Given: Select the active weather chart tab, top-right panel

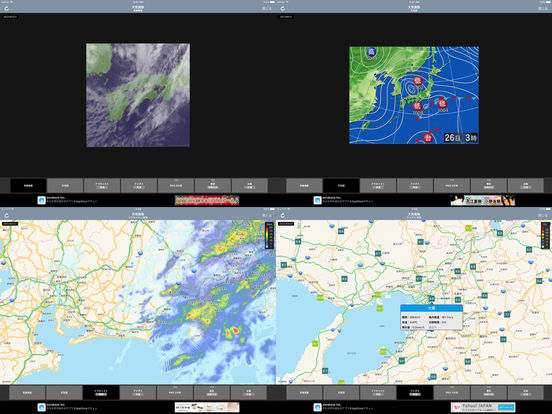Looking at the screenshot, I should click(341, 186).
